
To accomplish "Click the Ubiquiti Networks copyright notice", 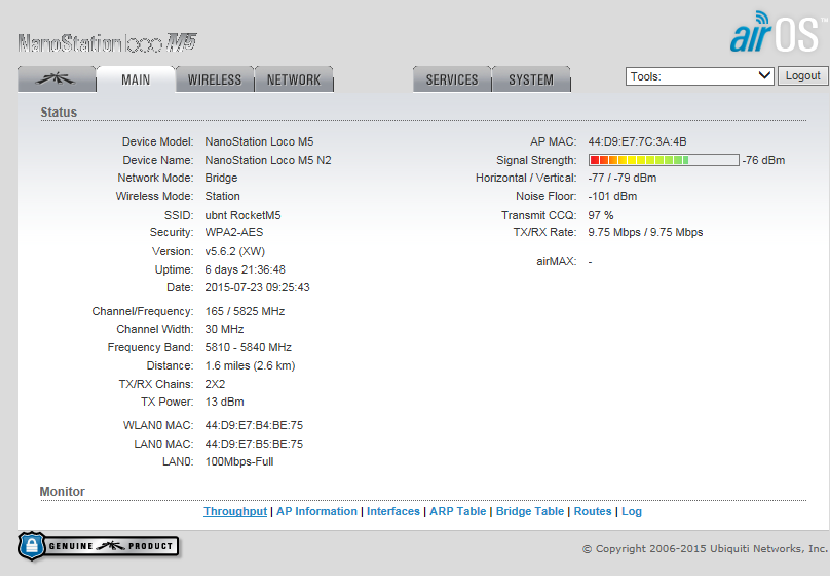I will [x=705, y=549].
